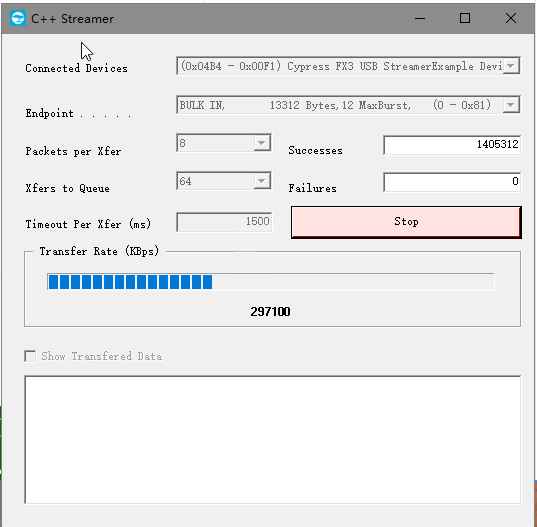Minimize the C++ Streamer window
Screen dimensions: 537x527
click(x=420, y=18)
